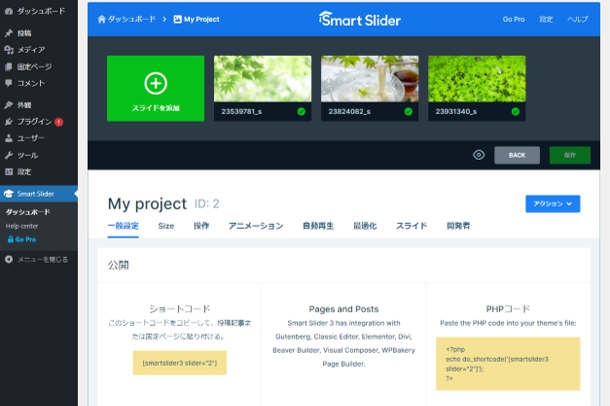
Task: Click the Tools wrench icon in sidebar
Action: click(9, 156)
